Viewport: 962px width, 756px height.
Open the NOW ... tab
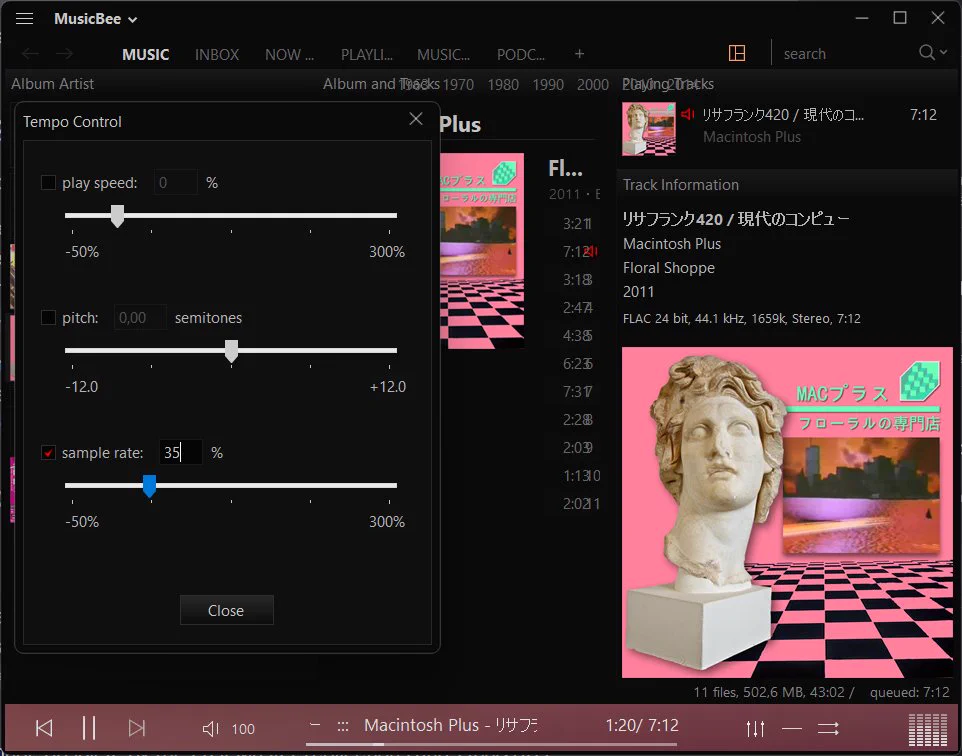click(x=289, y=55)
